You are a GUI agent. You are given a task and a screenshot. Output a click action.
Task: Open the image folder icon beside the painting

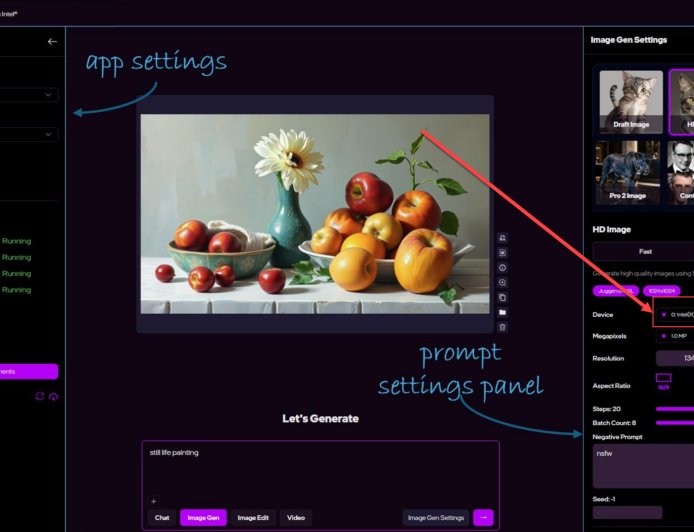[x=502, y=312]
